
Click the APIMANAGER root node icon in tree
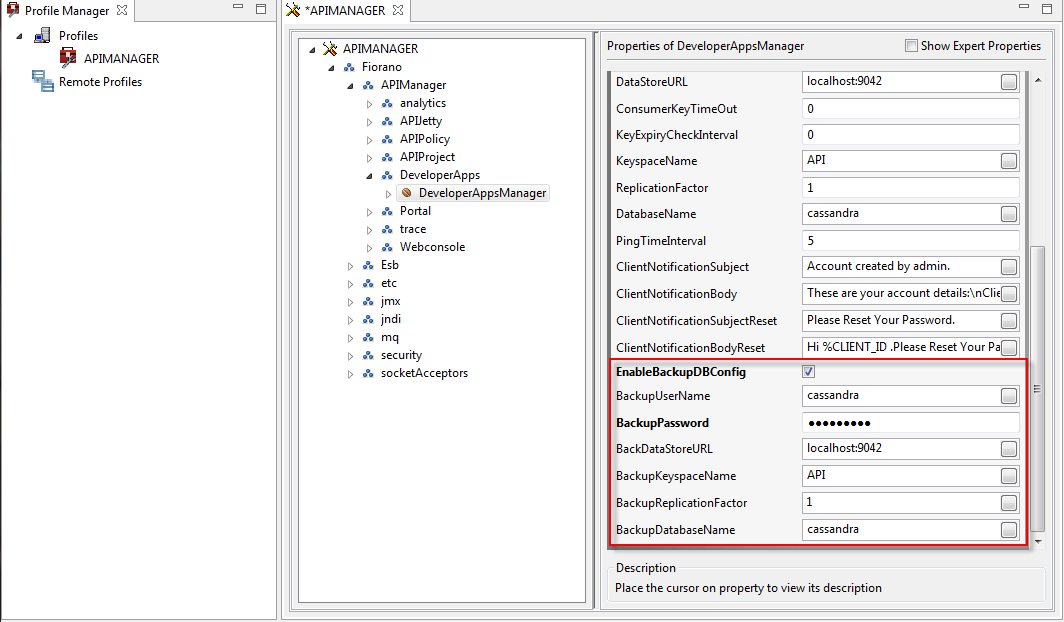tap(330, 49)
